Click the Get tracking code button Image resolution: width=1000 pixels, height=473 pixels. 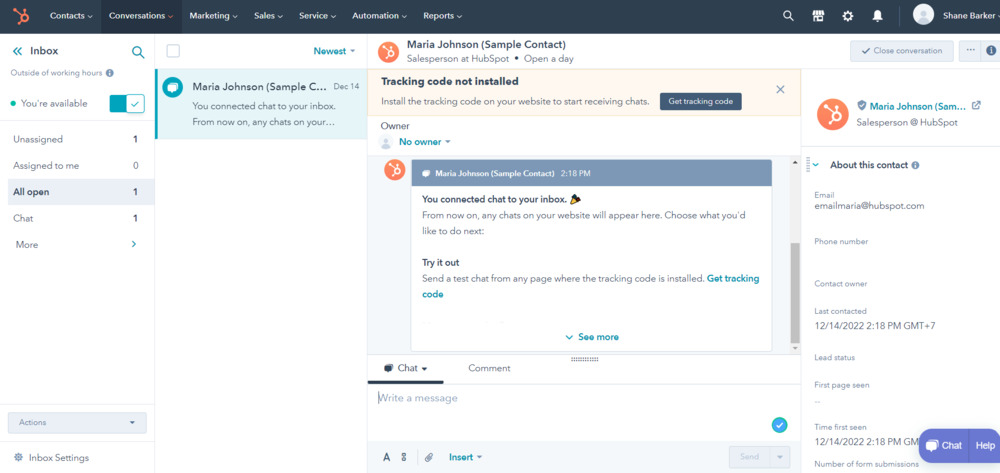700,101
